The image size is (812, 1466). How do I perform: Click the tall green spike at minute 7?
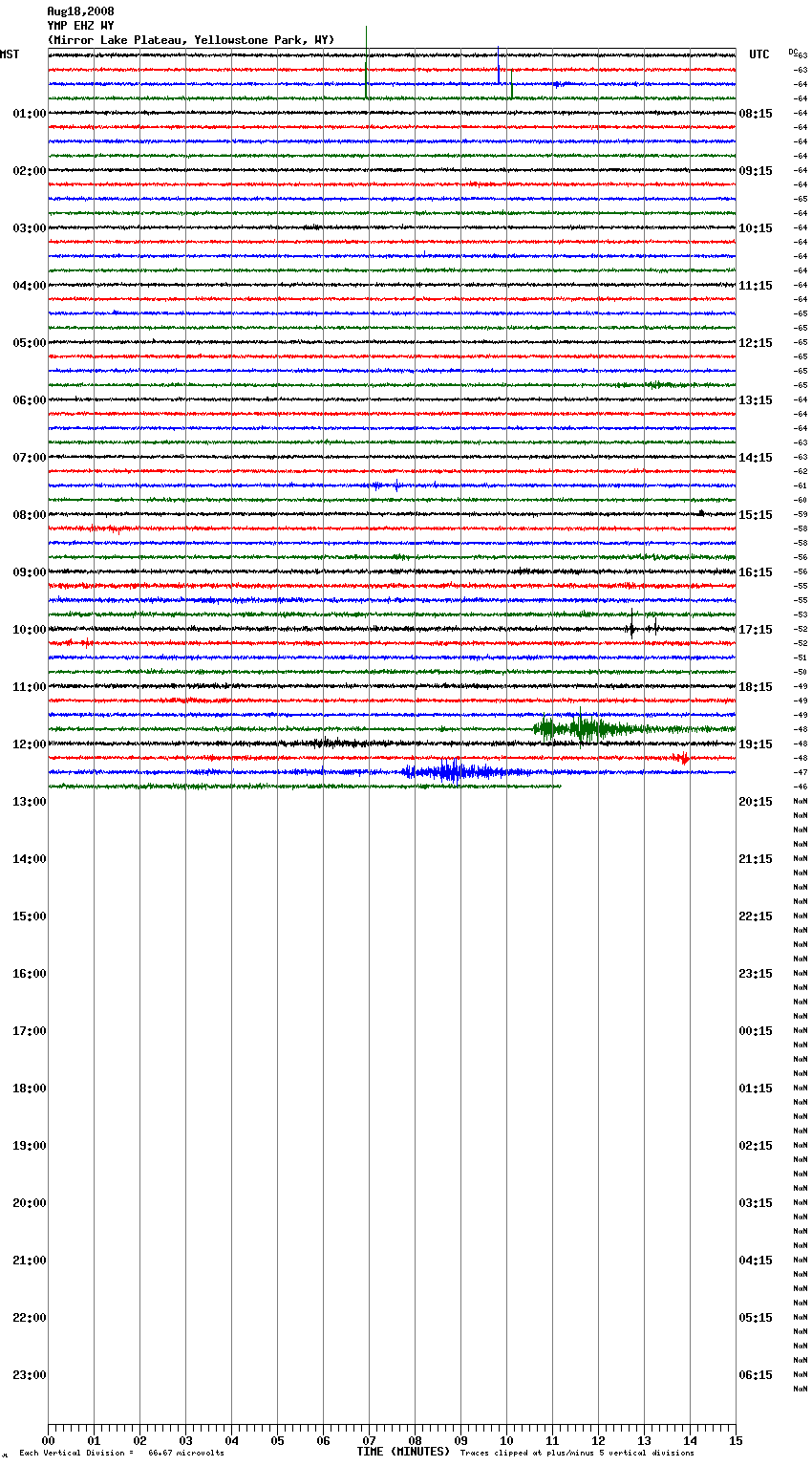coord(366,78)
